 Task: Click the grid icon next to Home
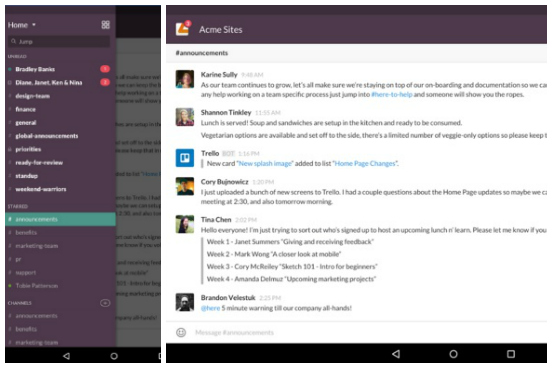(x=105, y=25)
